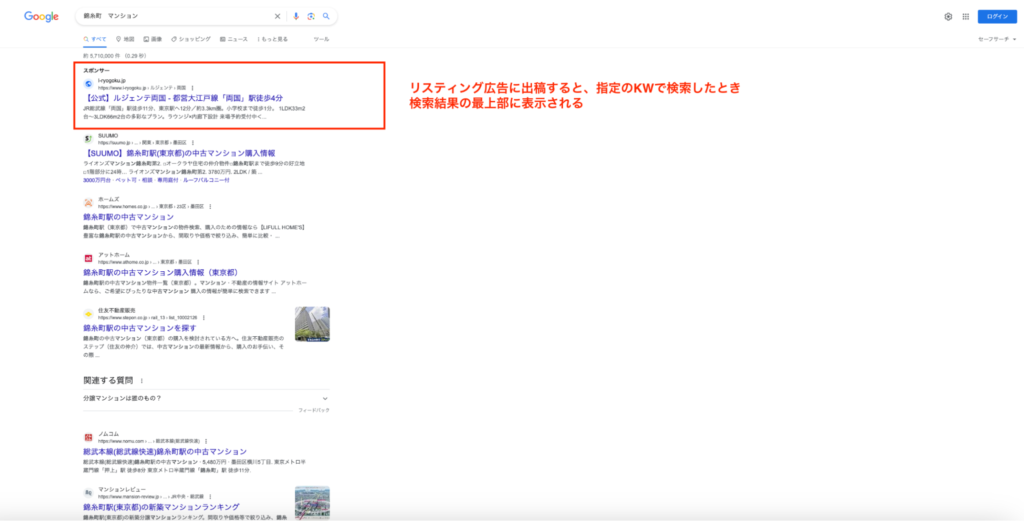Click the SUUMO site favicon
The image size is (1024, 521).
point(88,138)
